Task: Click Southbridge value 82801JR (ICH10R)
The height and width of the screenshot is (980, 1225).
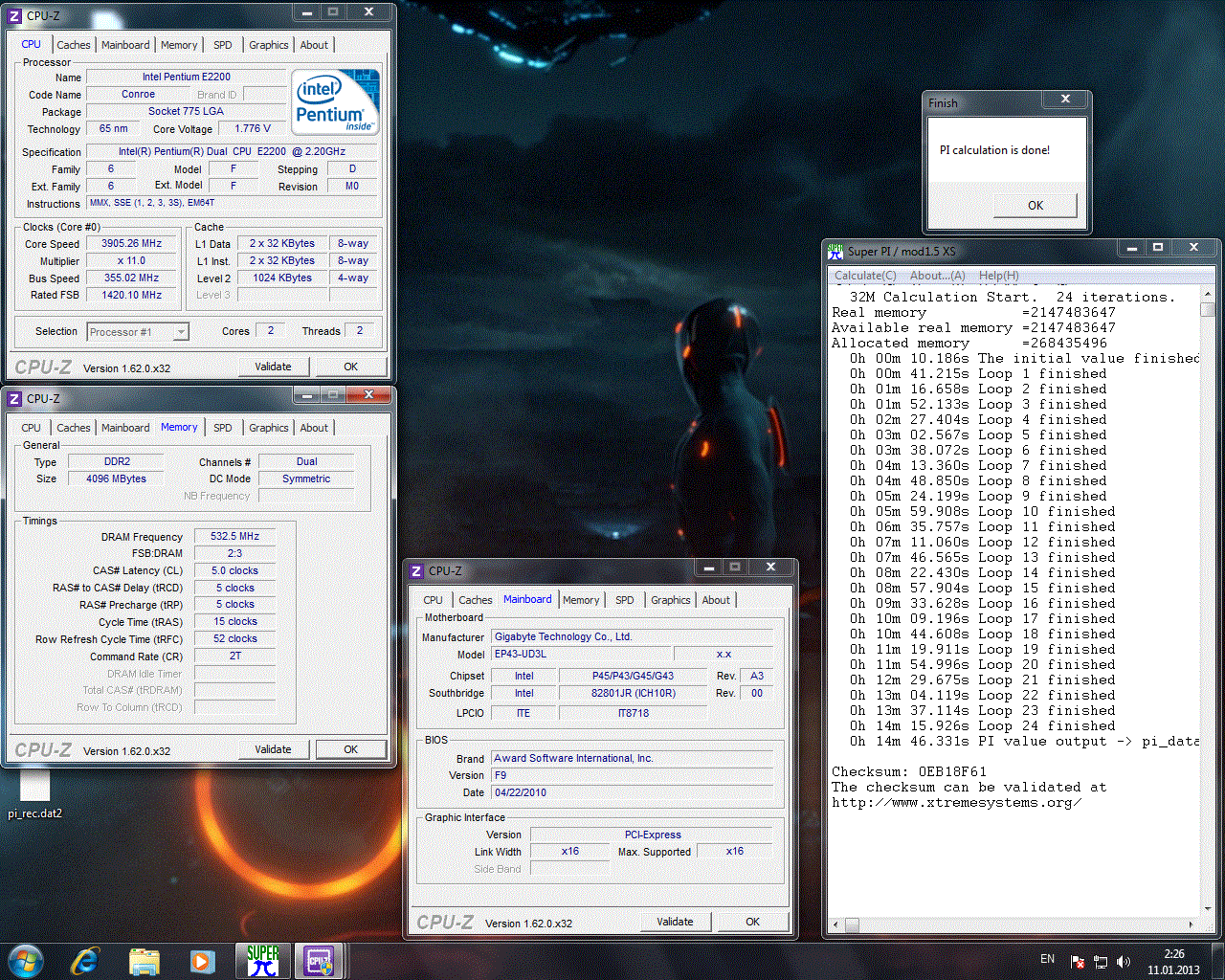Action: pos(634,694)
